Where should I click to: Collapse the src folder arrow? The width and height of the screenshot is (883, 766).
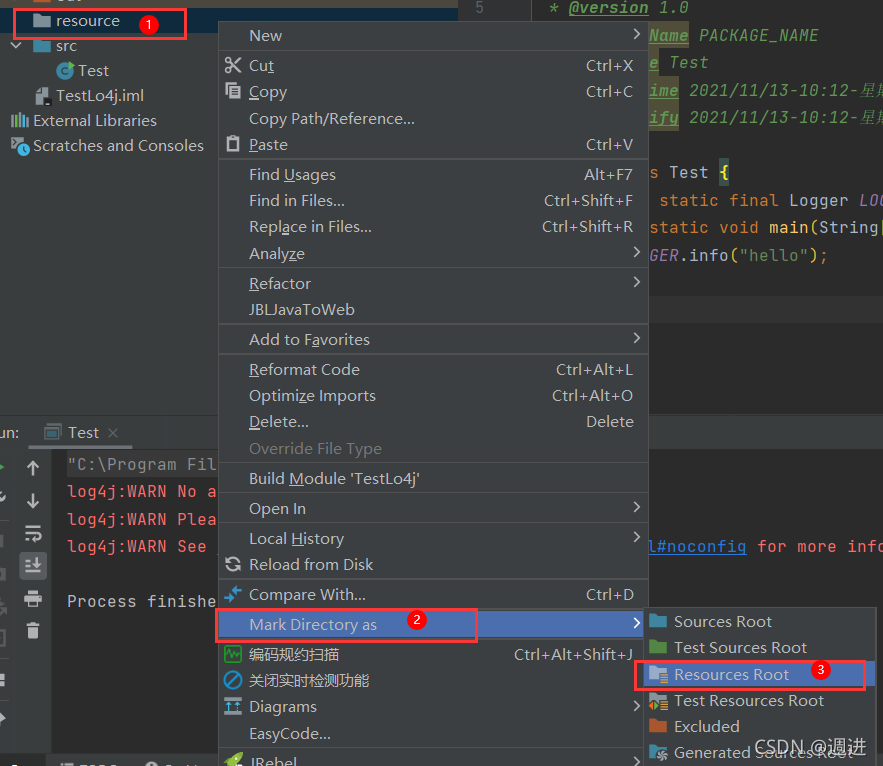[x=16, y=45]
